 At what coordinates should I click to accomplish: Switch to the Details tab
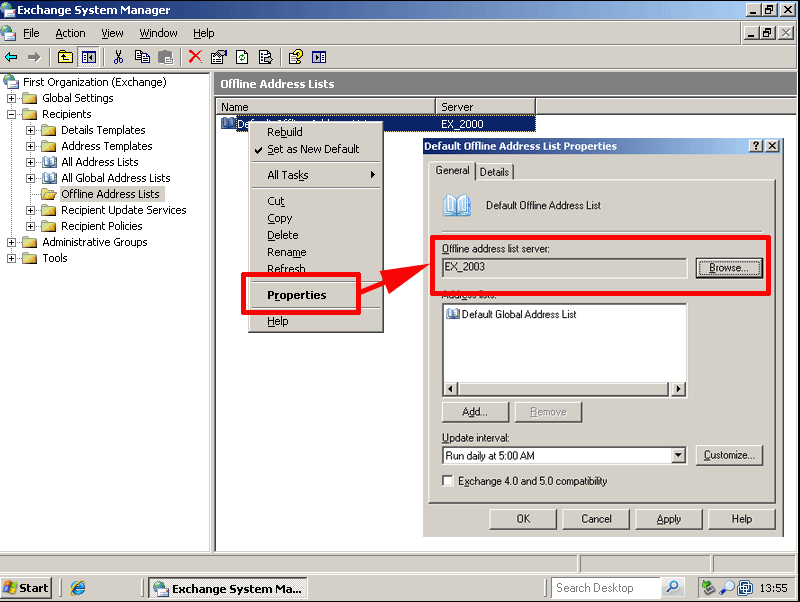point(494,172)
